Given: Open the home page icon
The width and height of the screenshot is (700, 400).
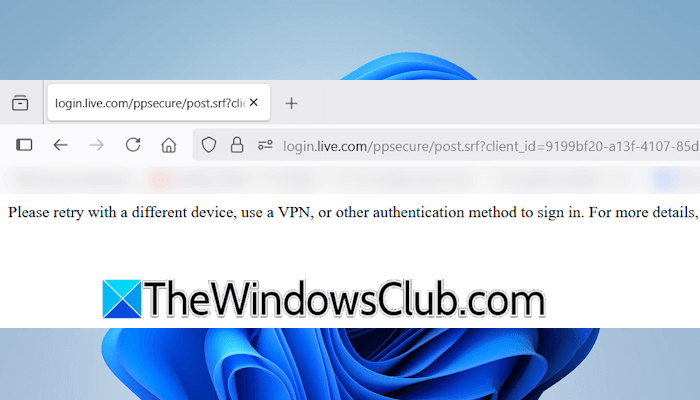Looking at the screenshot, I should (x=169, y=145).
